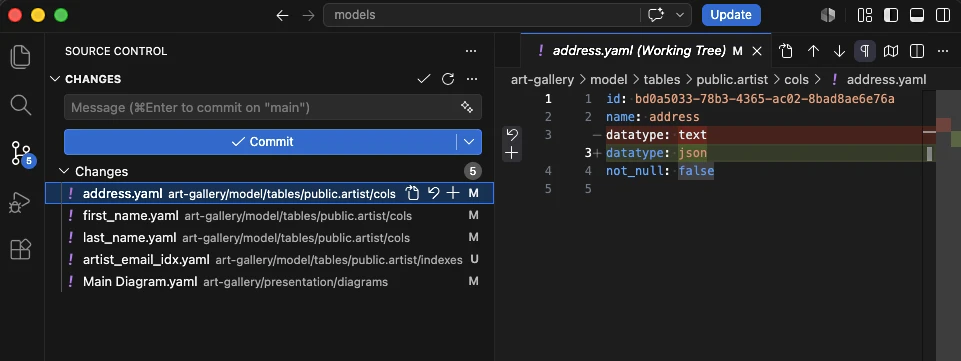Viewport: 961px width, 361px height.
Task: Close the address.yaml Working Tree tab
Action: point(757,51)
